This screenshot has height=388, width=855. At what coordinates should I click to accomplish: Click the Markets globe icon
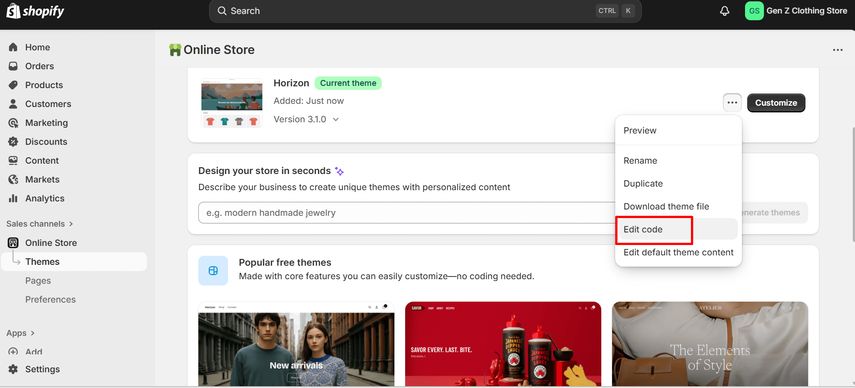tap(13, 179)
